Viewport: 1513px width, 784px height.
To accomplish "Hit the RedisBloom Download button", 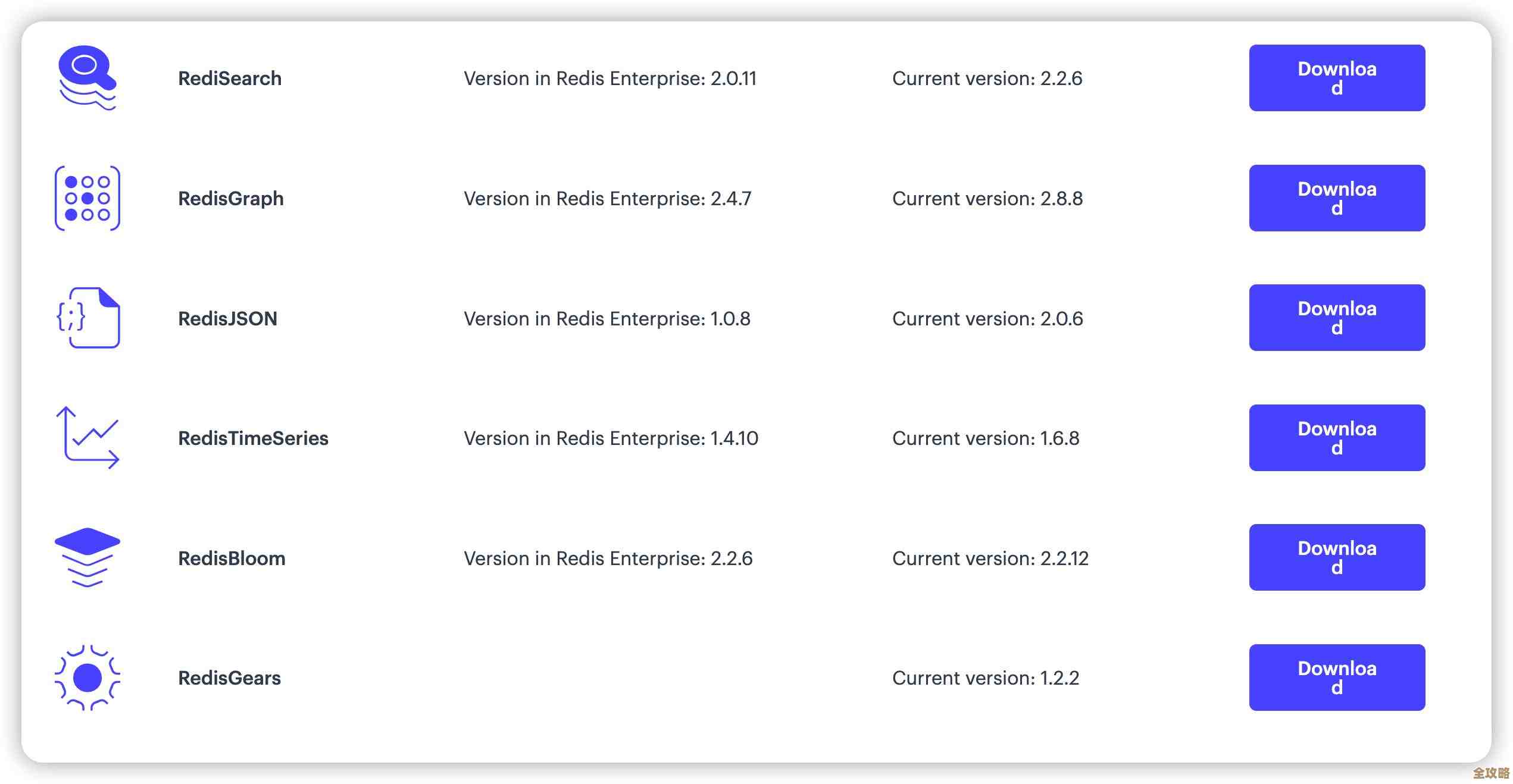I will [x=1336, y=557].
